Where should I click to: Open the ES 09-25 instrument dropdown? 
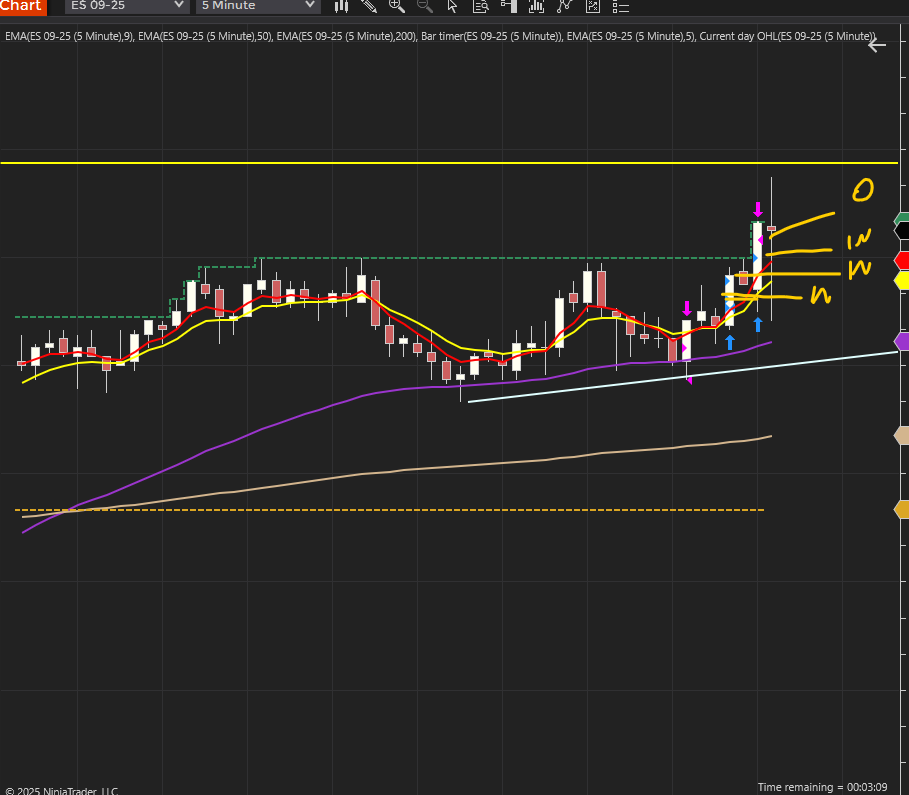pos(126,5)
